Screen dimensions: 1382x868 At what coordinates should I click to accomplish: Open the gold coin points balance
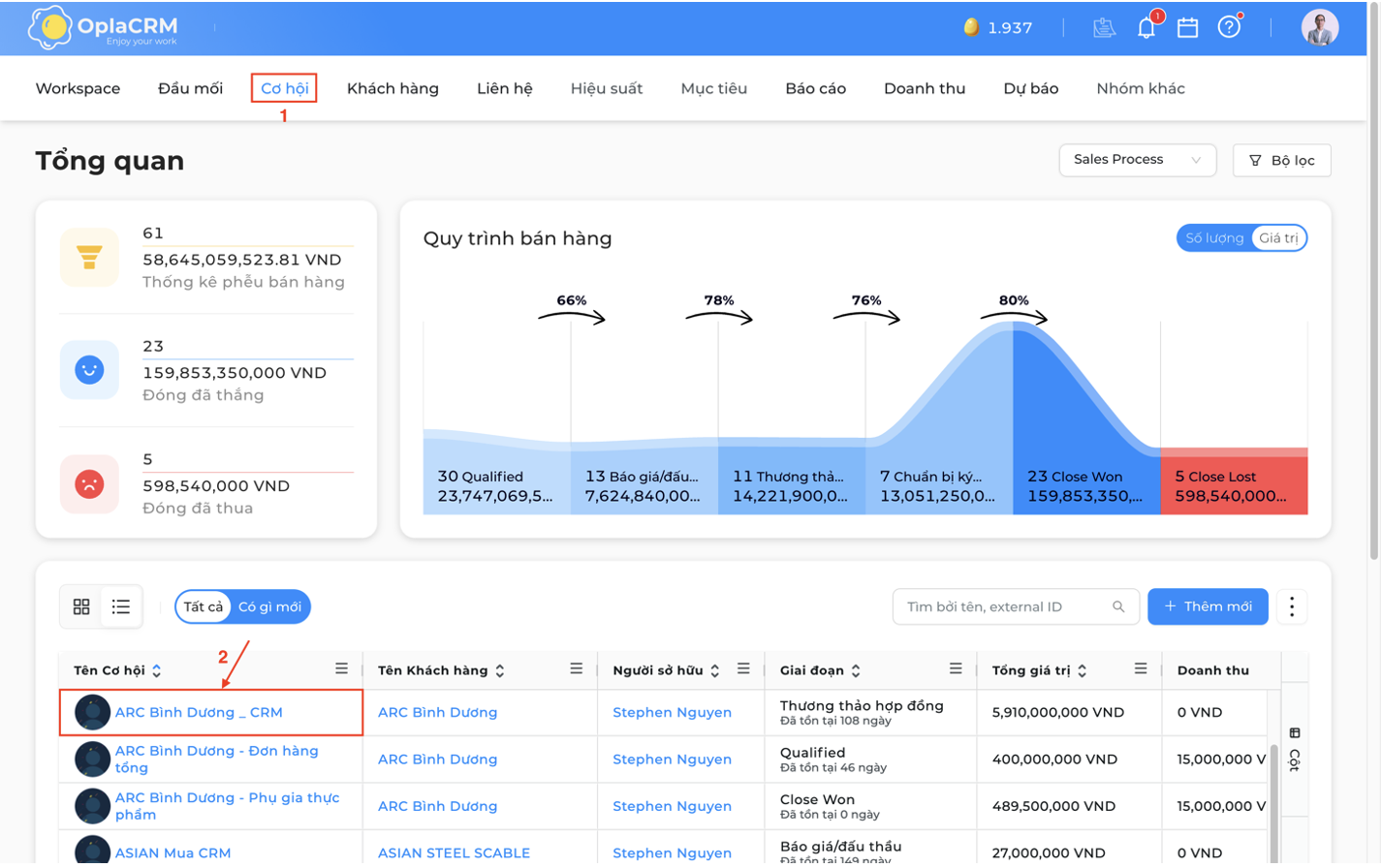[x=997, y=27]
